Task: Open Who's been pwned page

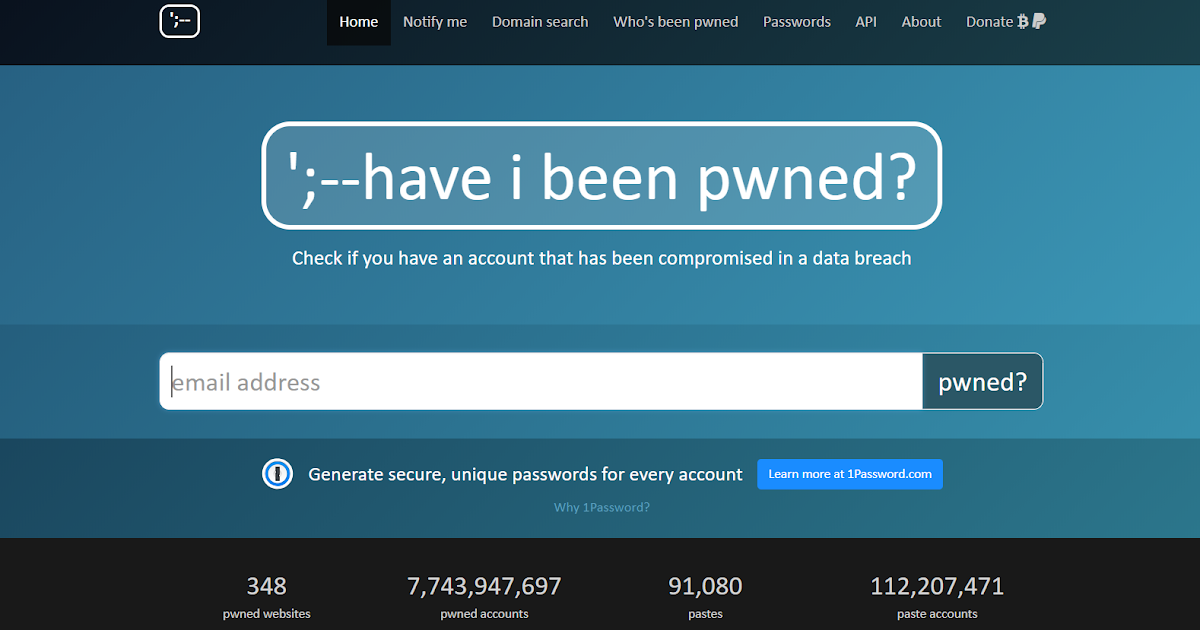Action: [x=676, y=21]
